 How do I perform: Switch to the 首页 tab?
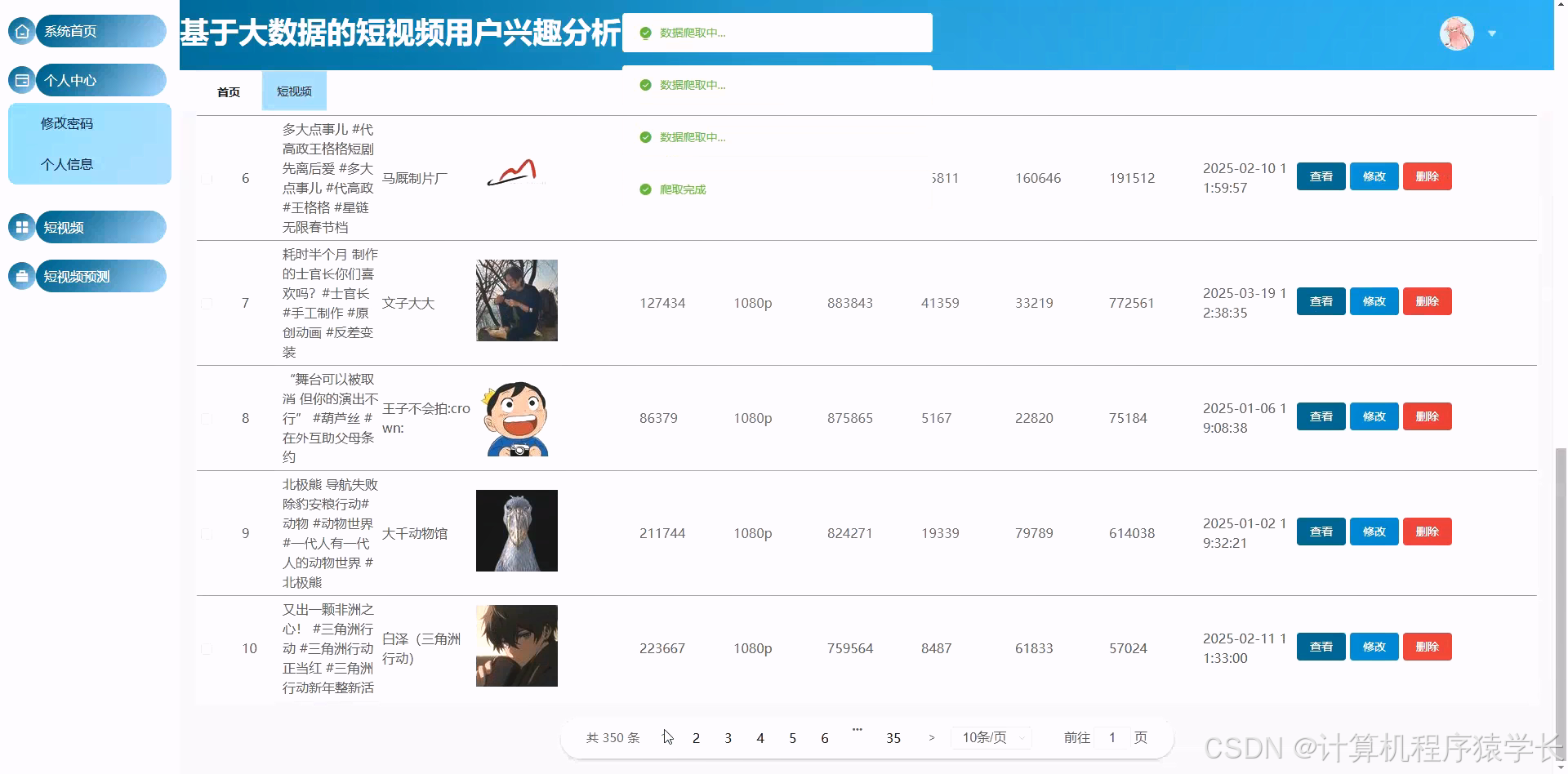coord(227,91)
